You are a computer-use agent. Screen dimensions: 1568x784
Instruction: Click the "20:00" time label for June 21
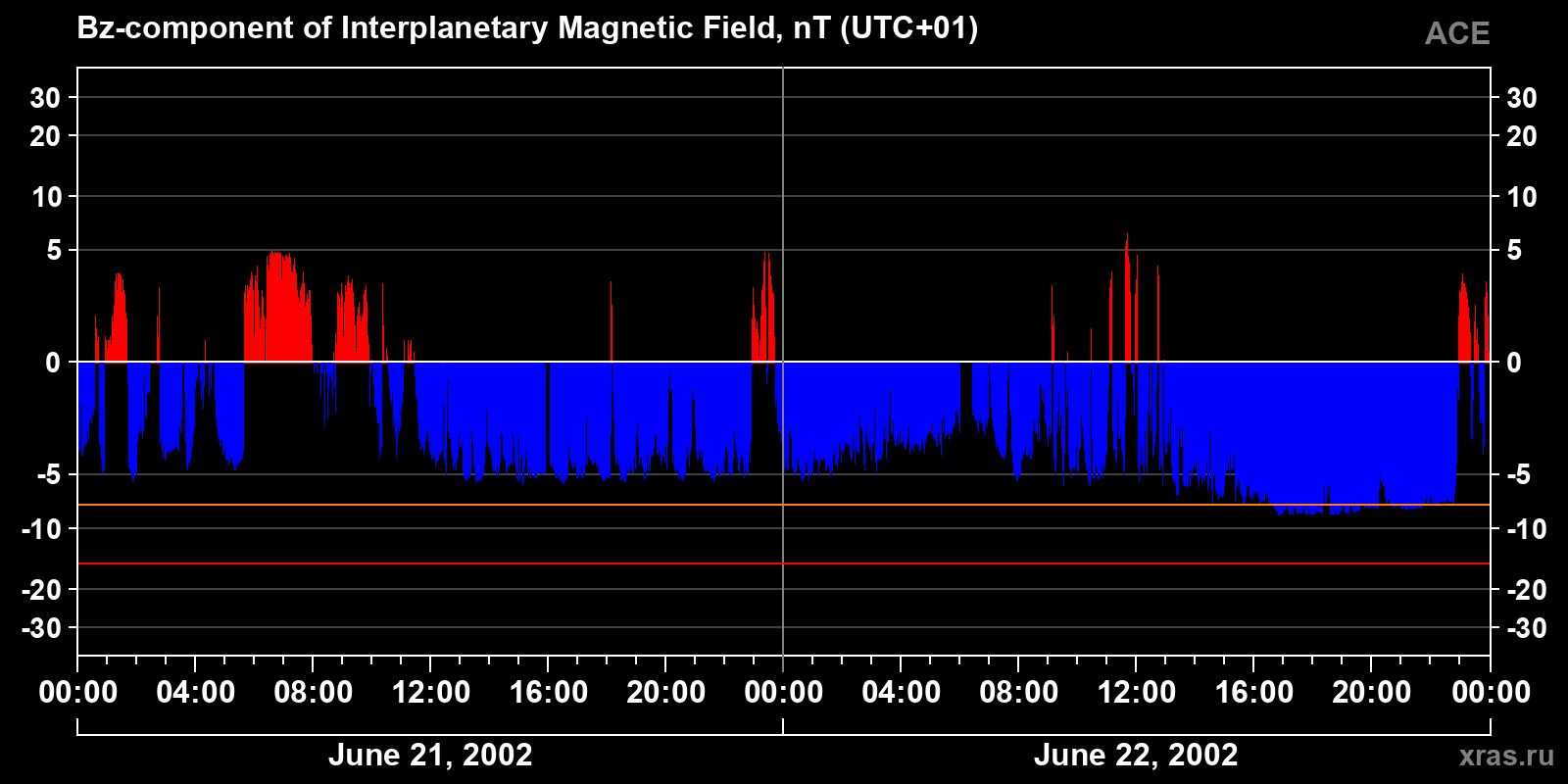click(666, 692)
